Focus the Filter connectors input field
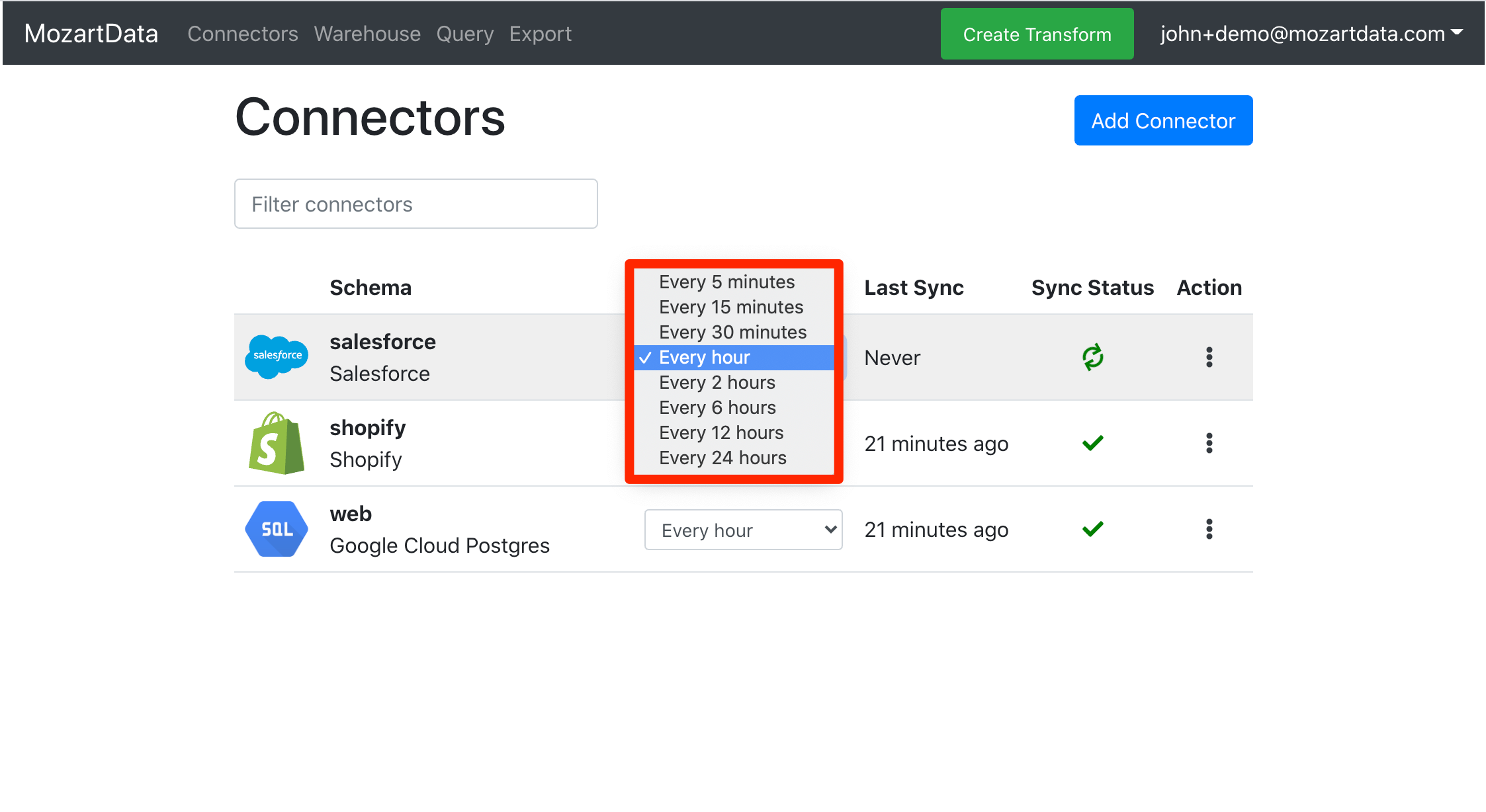 pos(416,204)
